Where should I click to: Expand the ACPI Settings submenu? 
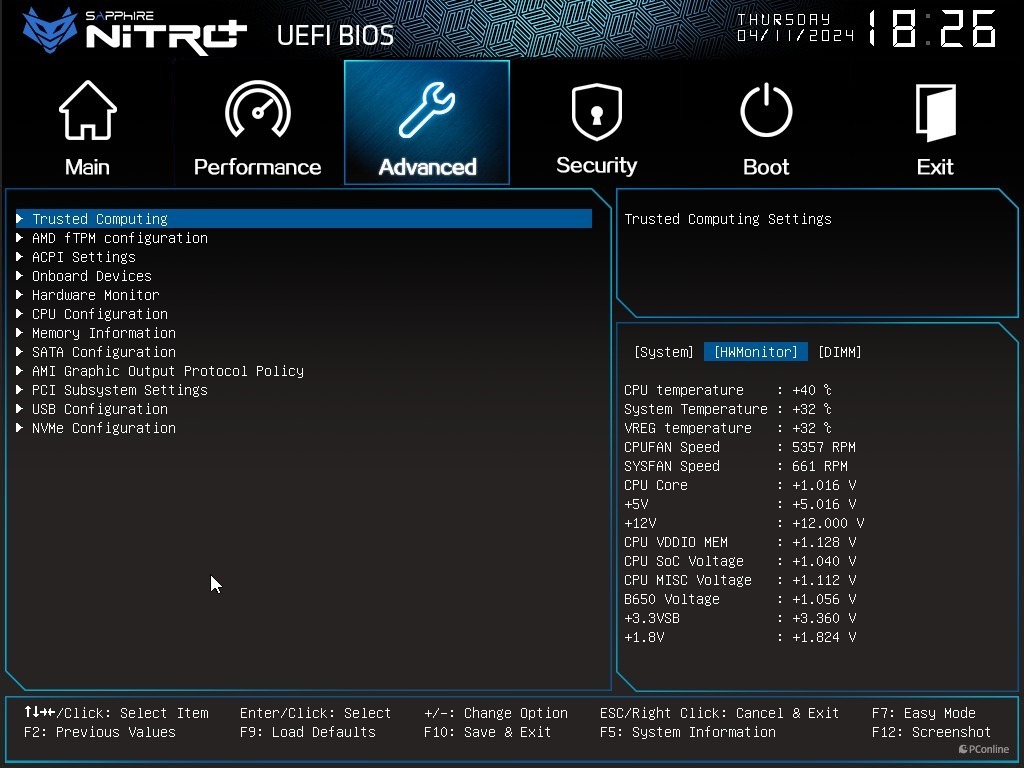[83, 257]
